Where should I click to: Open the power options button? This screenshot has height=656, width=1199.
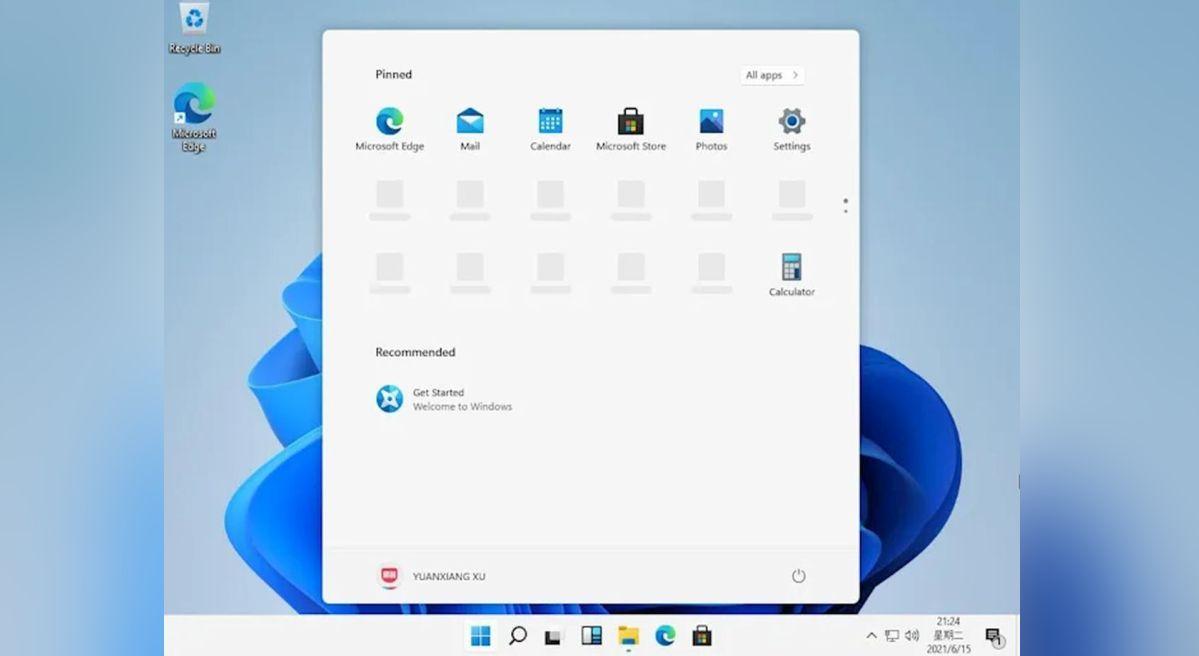click(x=798, y=576)
